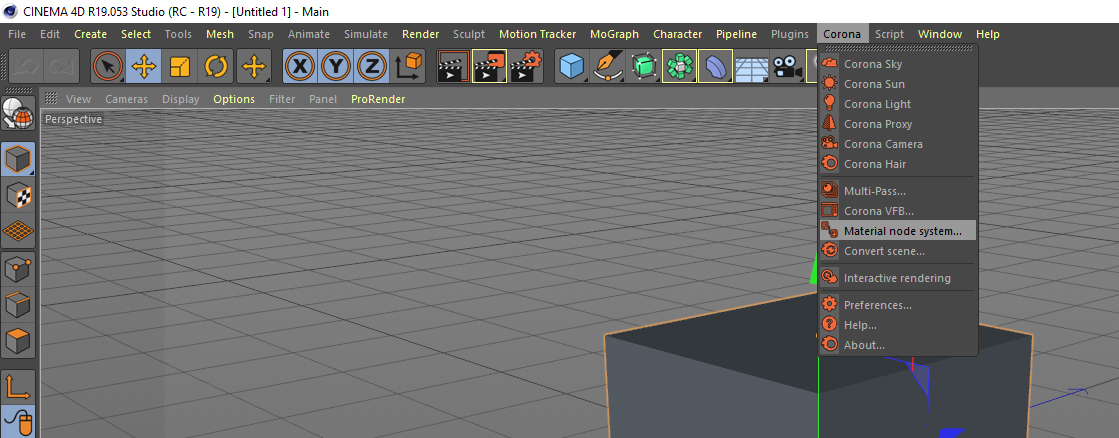1119x438 pixels.
Task: Open viewport Display menu
Action: [x=181, y=99]
